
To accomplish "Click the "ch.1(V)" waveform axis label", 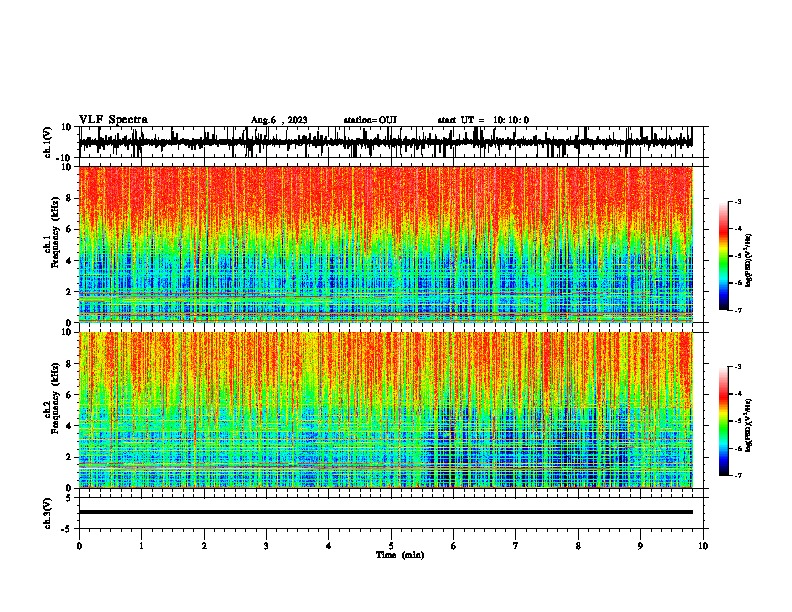I will pyautogui.click(x=48, y=142).
